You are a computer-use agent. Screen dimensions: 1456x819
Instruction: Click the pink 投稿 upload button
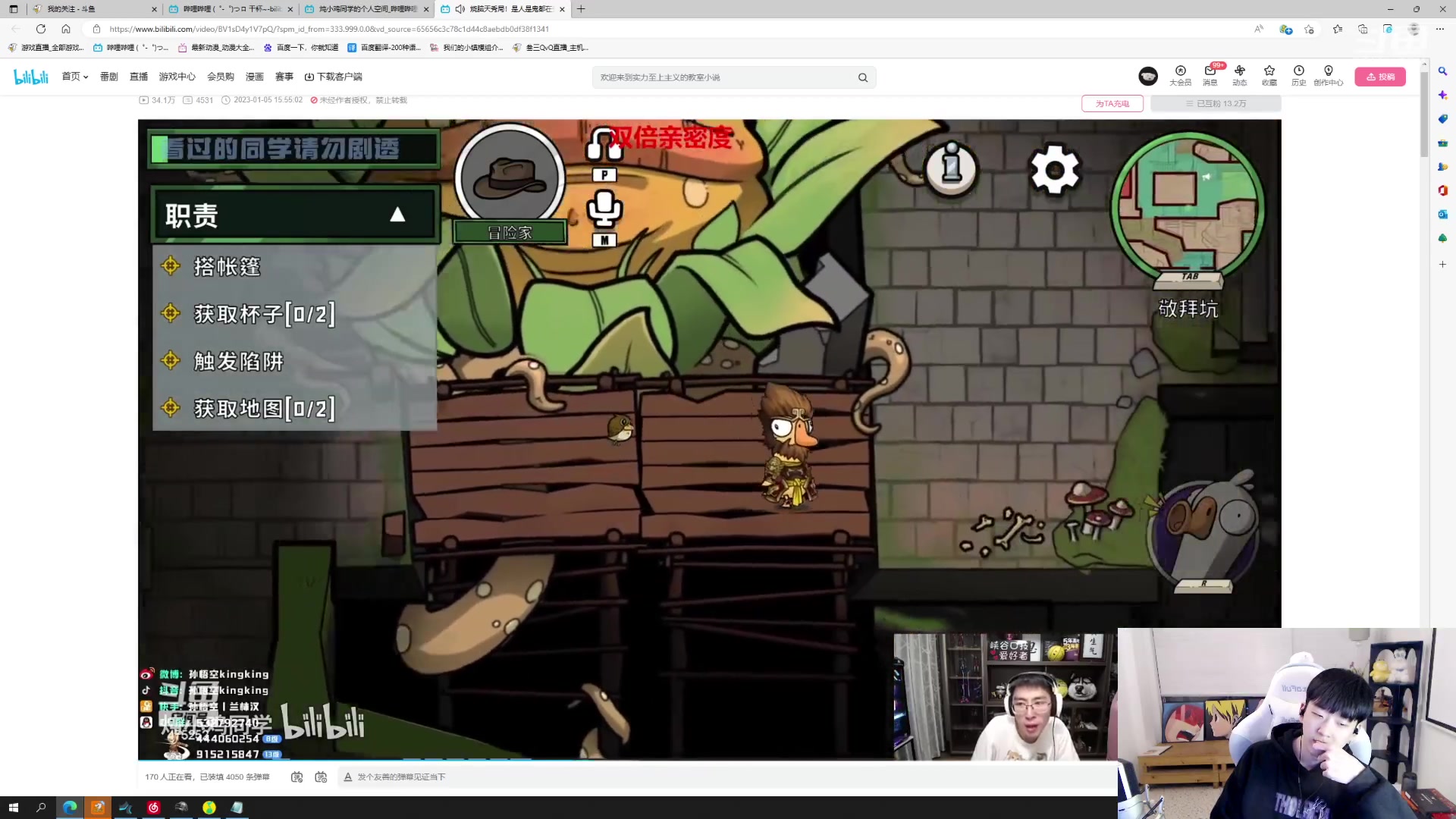(1380, 77)
